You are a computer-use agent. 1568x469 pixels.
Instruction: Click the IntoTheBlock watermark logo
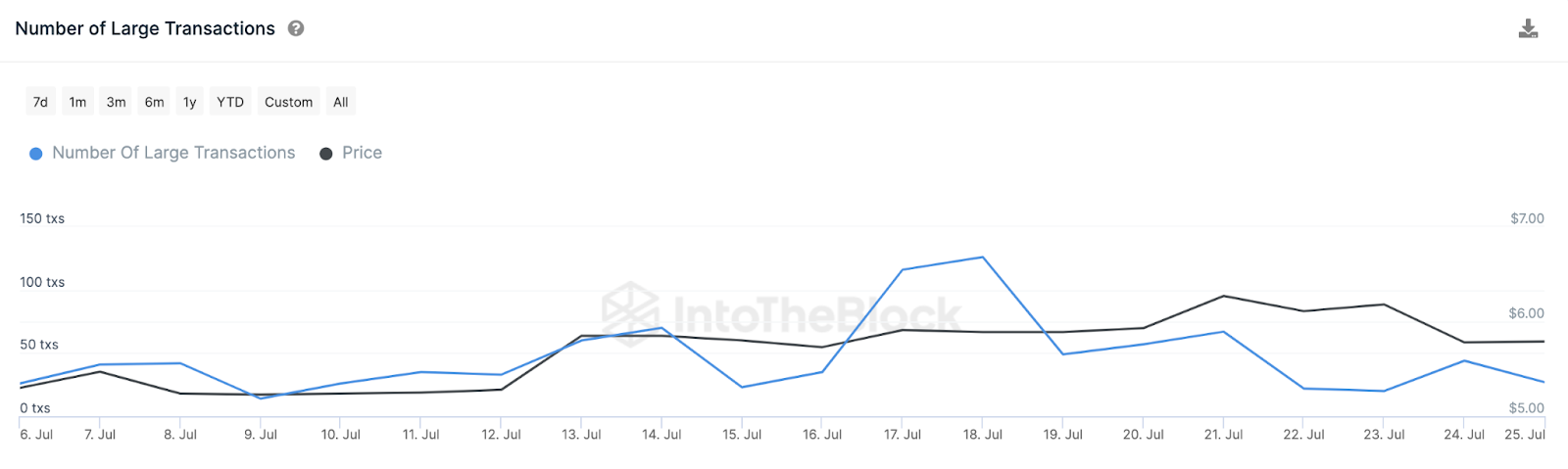(x=630, y=313)
